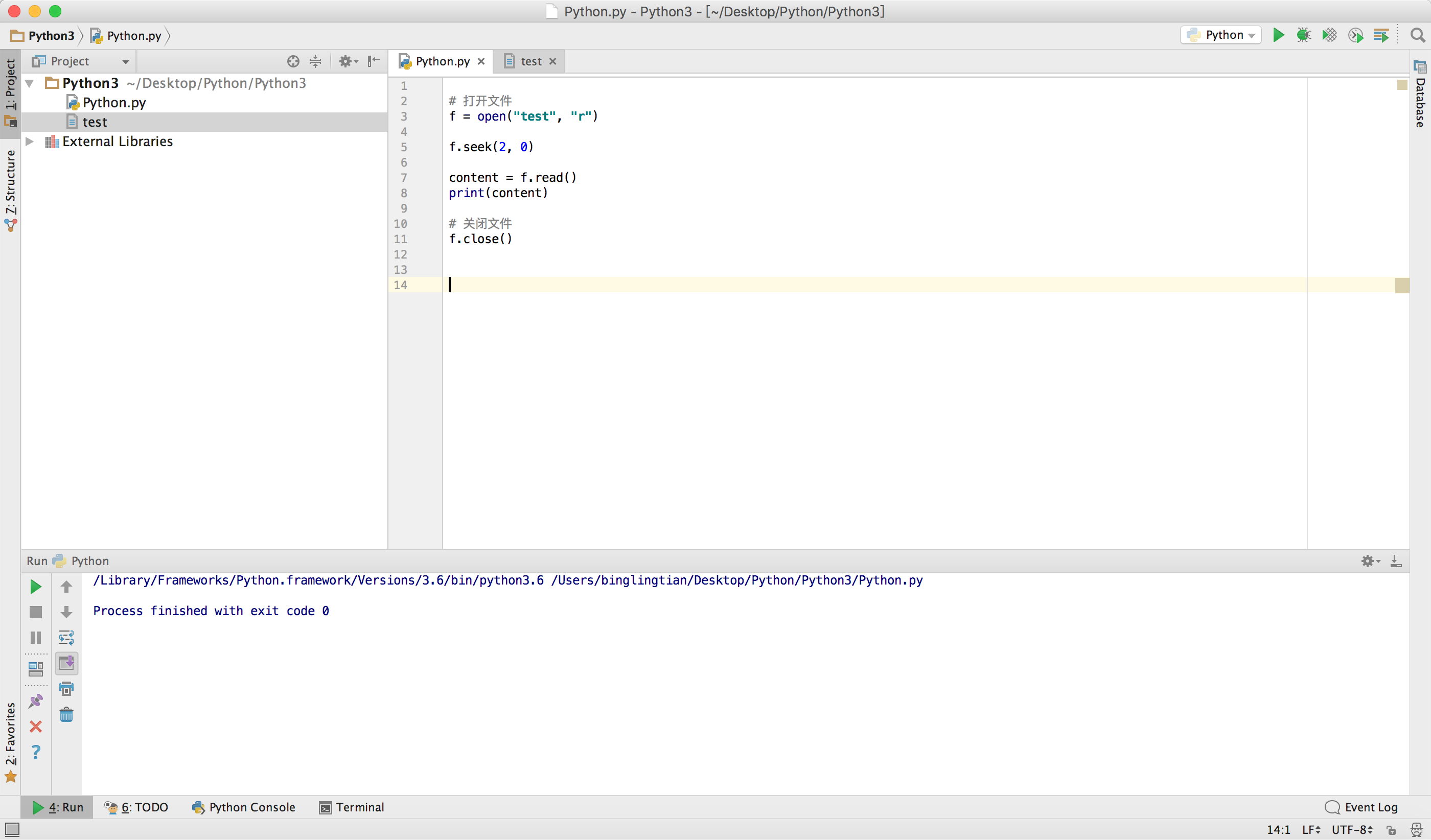This screenshot has width=1431, height=840.
Task: Select Python.py in the project tree
Action: pyautogui.click(x=113, y=103)
